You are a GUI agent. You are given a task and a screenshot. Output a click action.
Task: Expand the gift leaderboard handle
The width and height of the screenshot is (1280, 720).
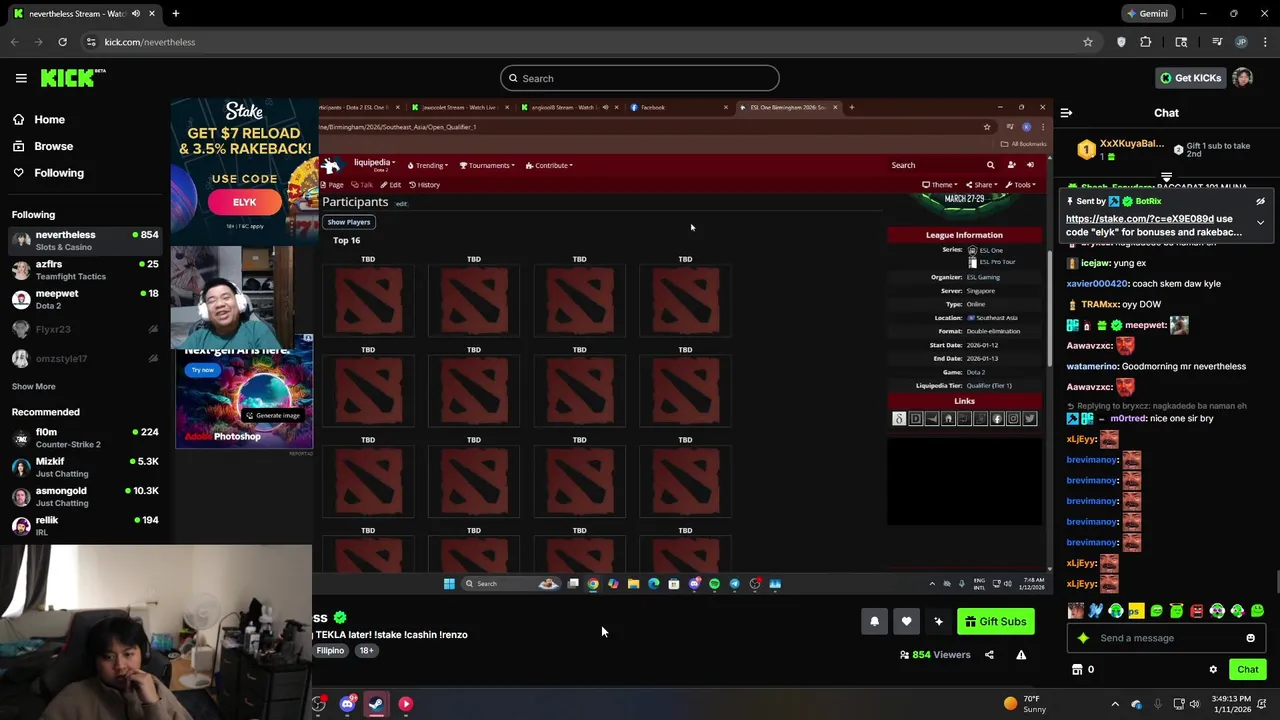point(1166,178)
